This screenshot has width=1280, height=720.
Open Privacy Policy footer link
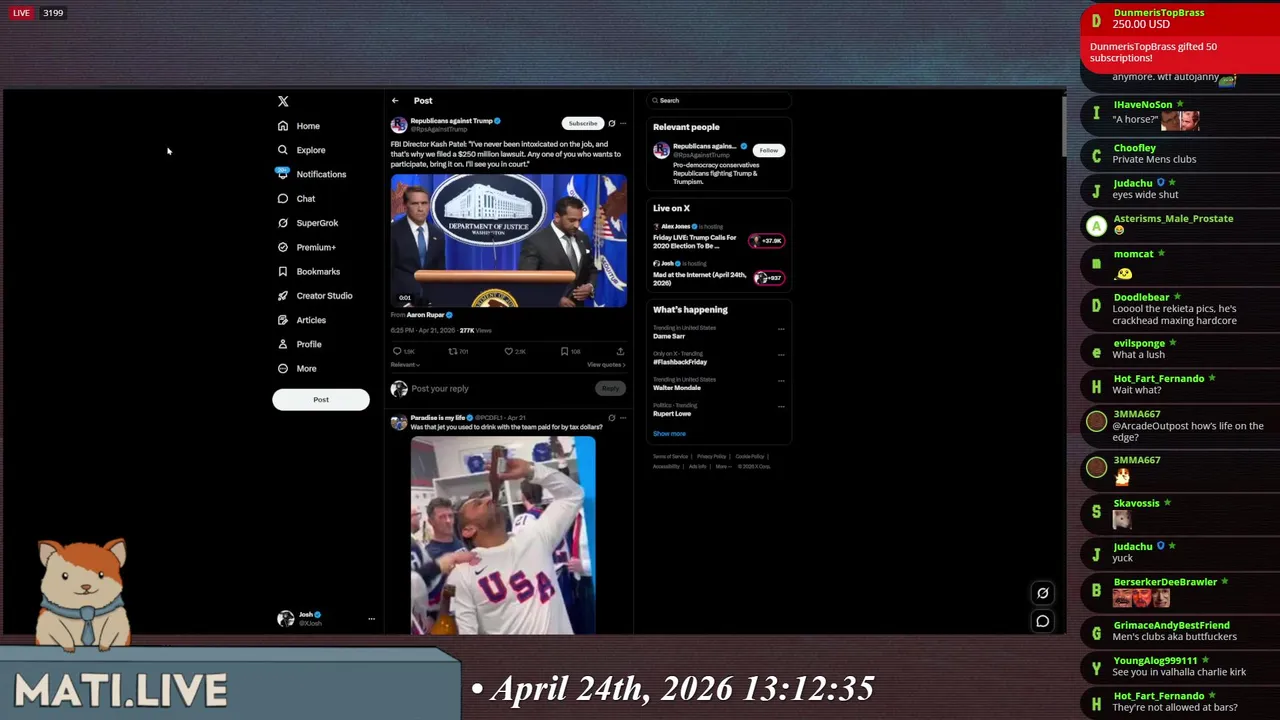point(712,456)
